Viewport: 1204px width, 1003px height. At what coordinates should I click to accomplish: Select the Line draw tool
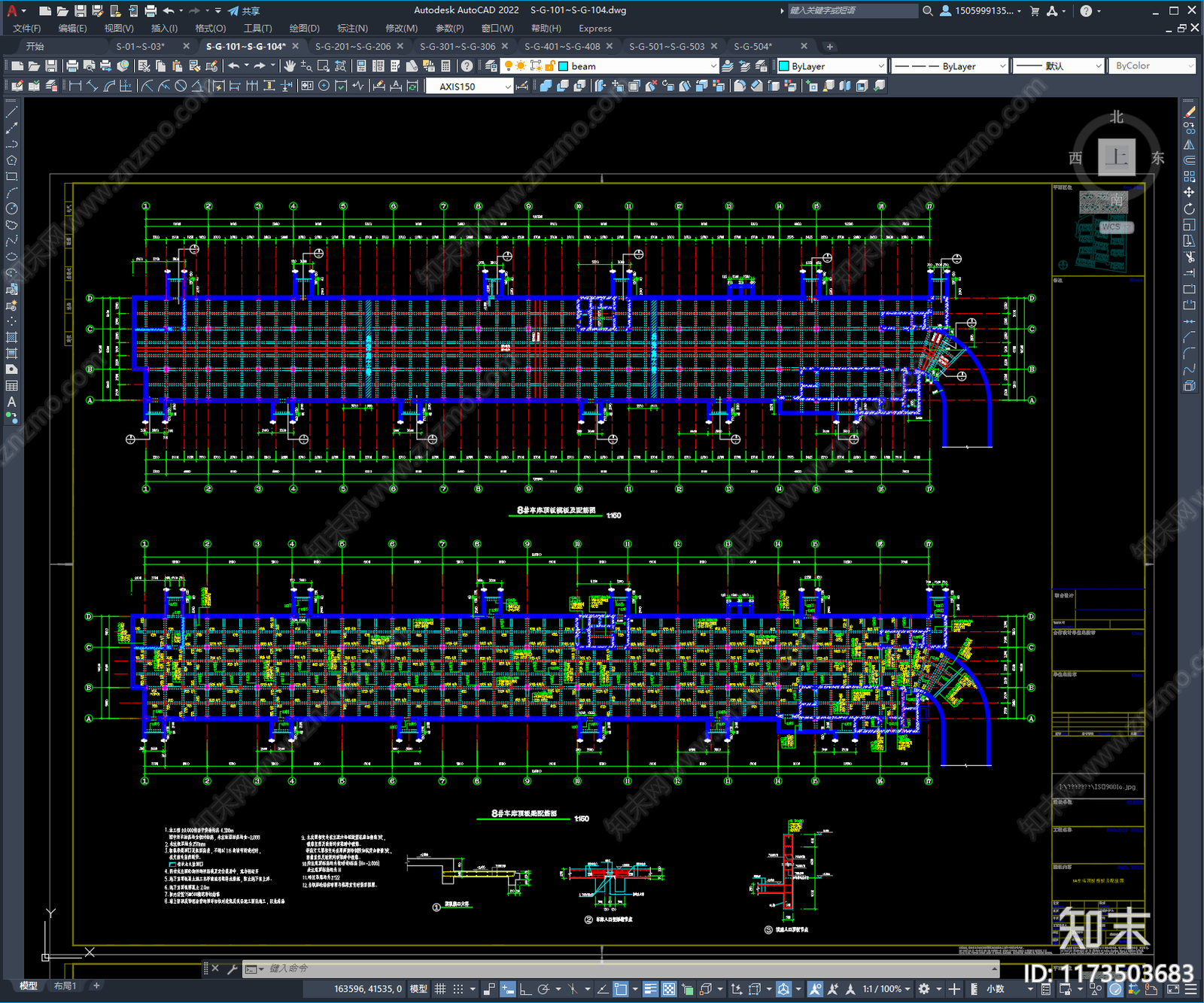point(11,111)
